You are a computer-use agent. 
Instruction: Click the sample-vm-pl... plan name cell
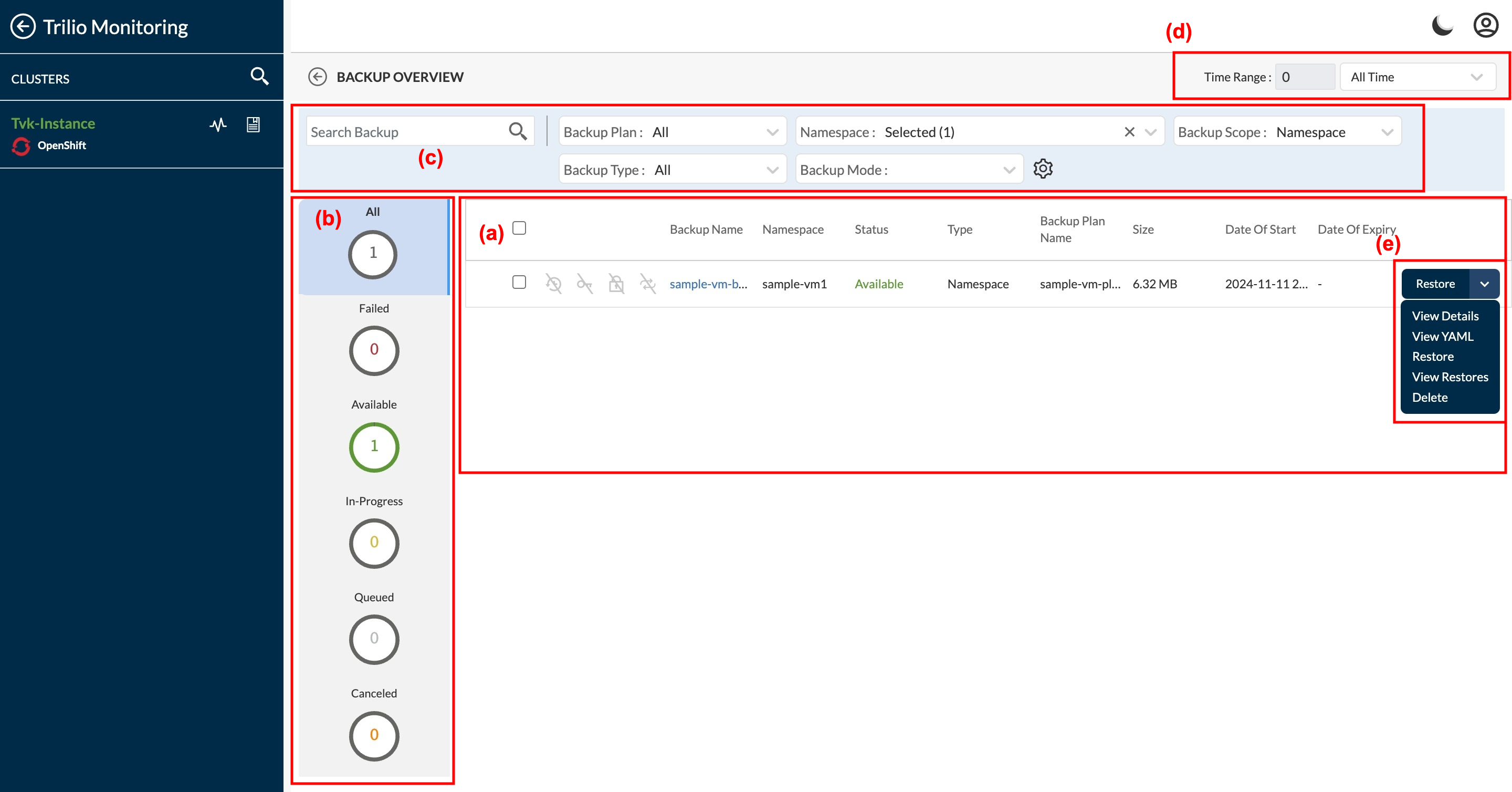(x=1080, y=284)
